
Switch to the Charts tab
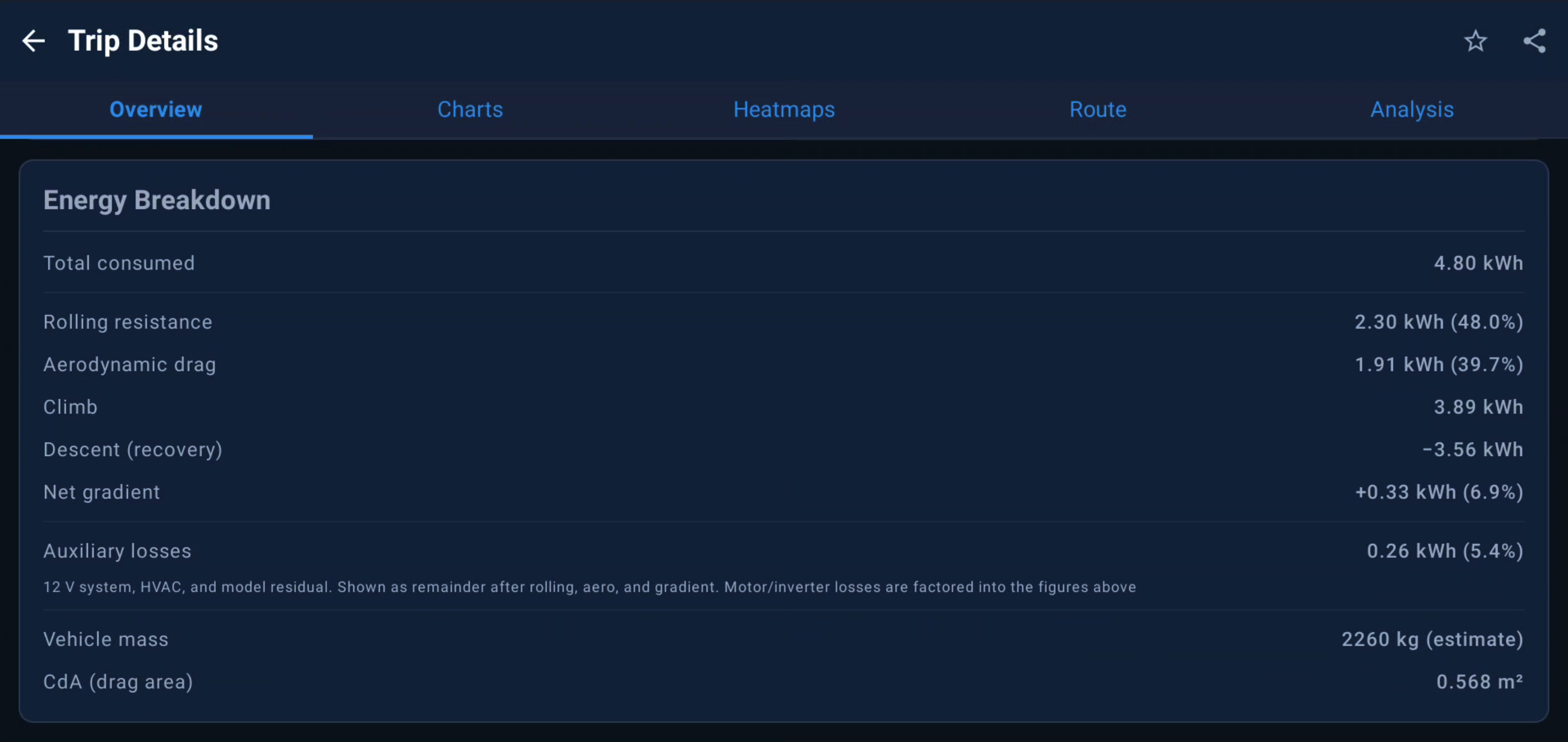point(470,110)
